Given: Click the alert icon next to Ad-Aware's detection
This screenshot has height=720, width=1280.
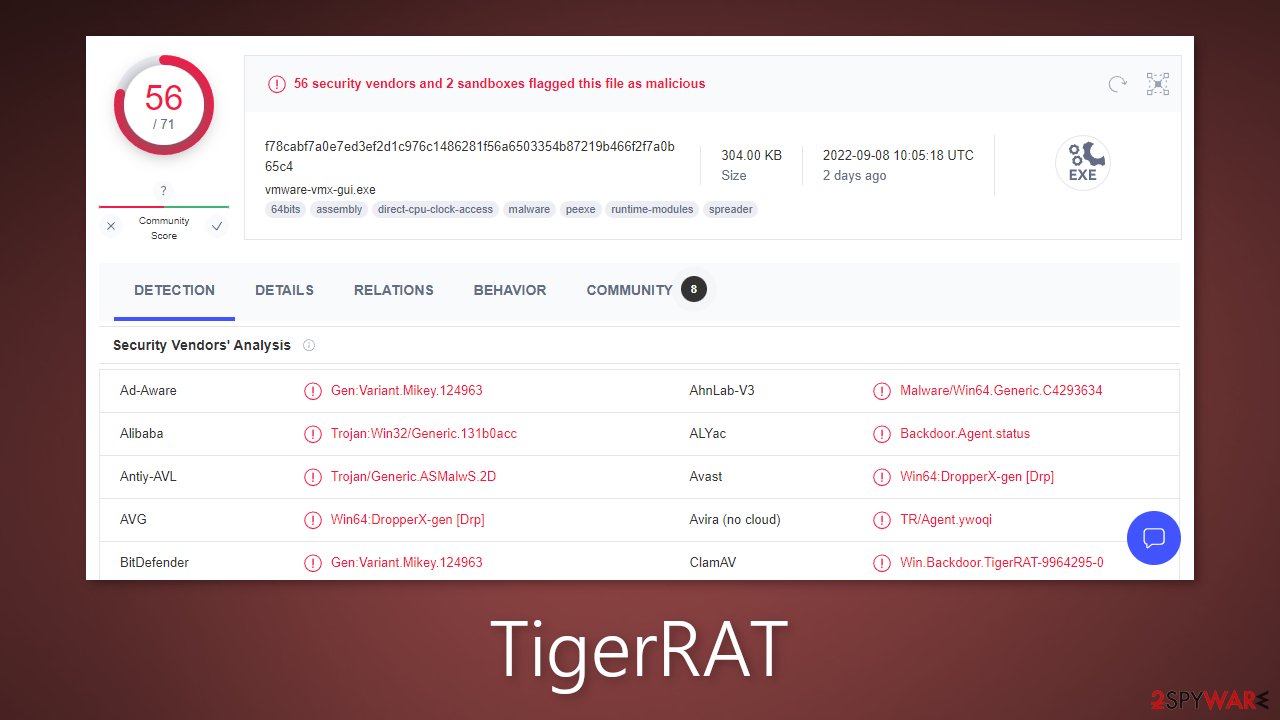Looking at the screenshot, I should (x=313, y=391).
